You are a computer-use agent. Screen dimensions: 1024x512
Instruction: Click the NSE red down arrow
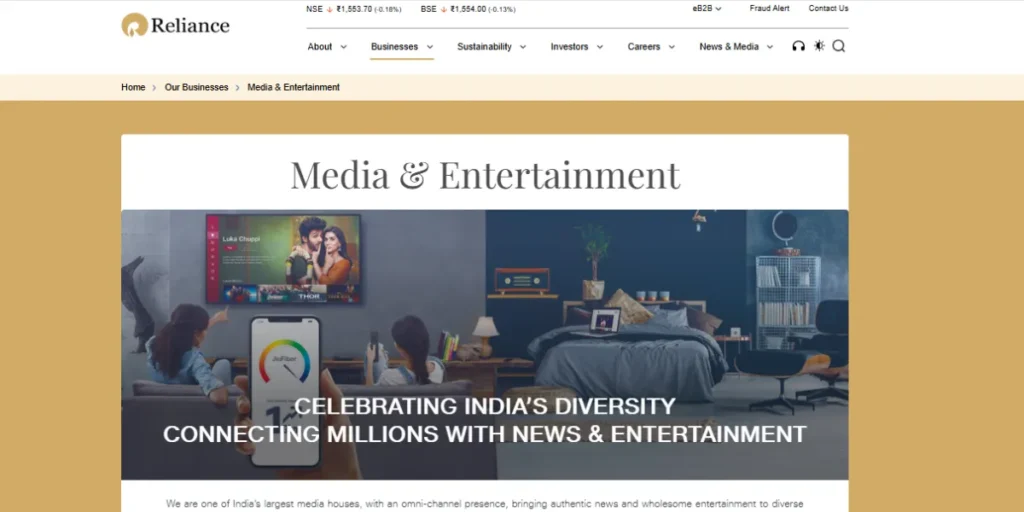[x=330, y=9]
